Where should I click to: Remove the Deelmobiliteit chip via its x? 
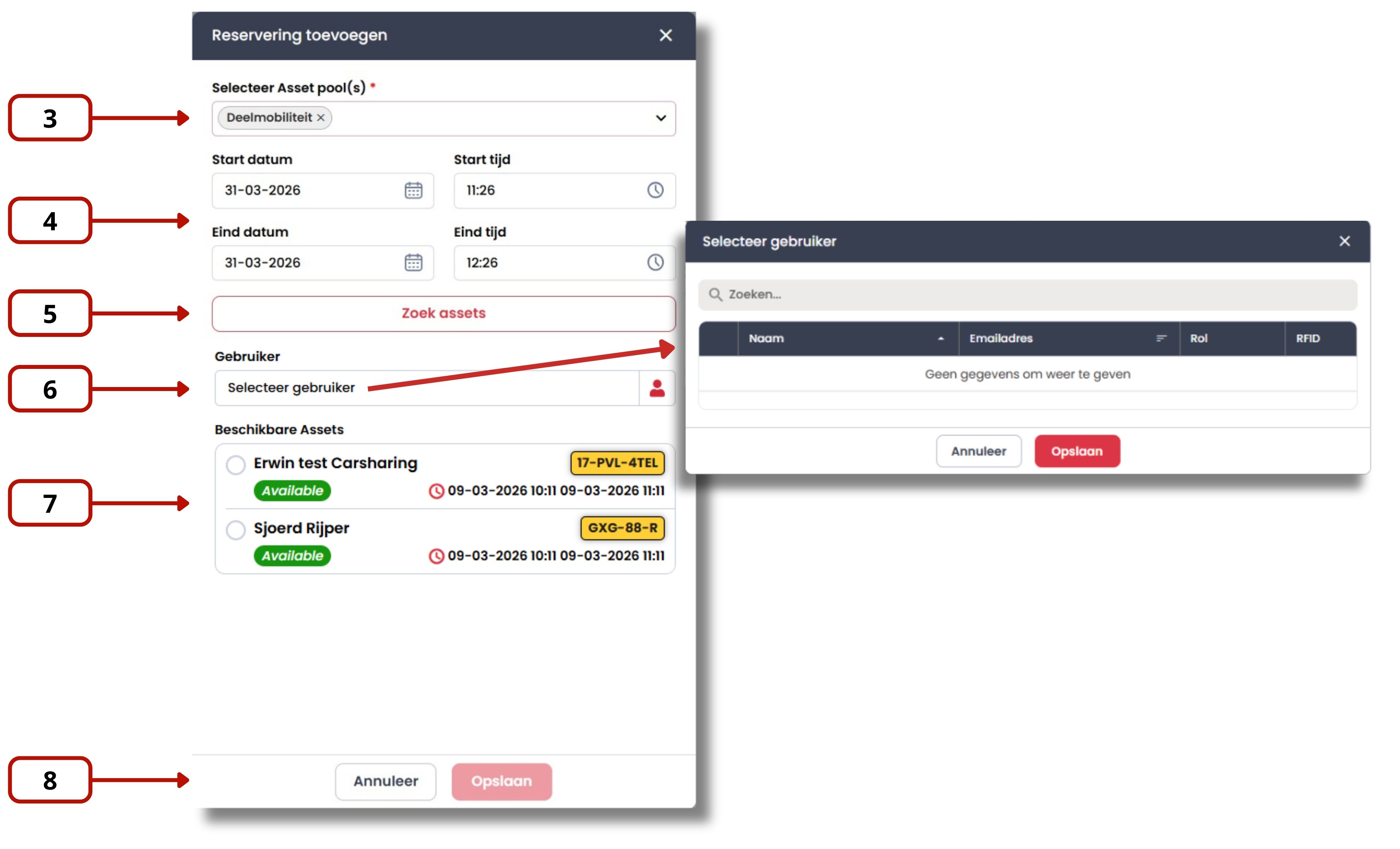[x=321, y=117]
